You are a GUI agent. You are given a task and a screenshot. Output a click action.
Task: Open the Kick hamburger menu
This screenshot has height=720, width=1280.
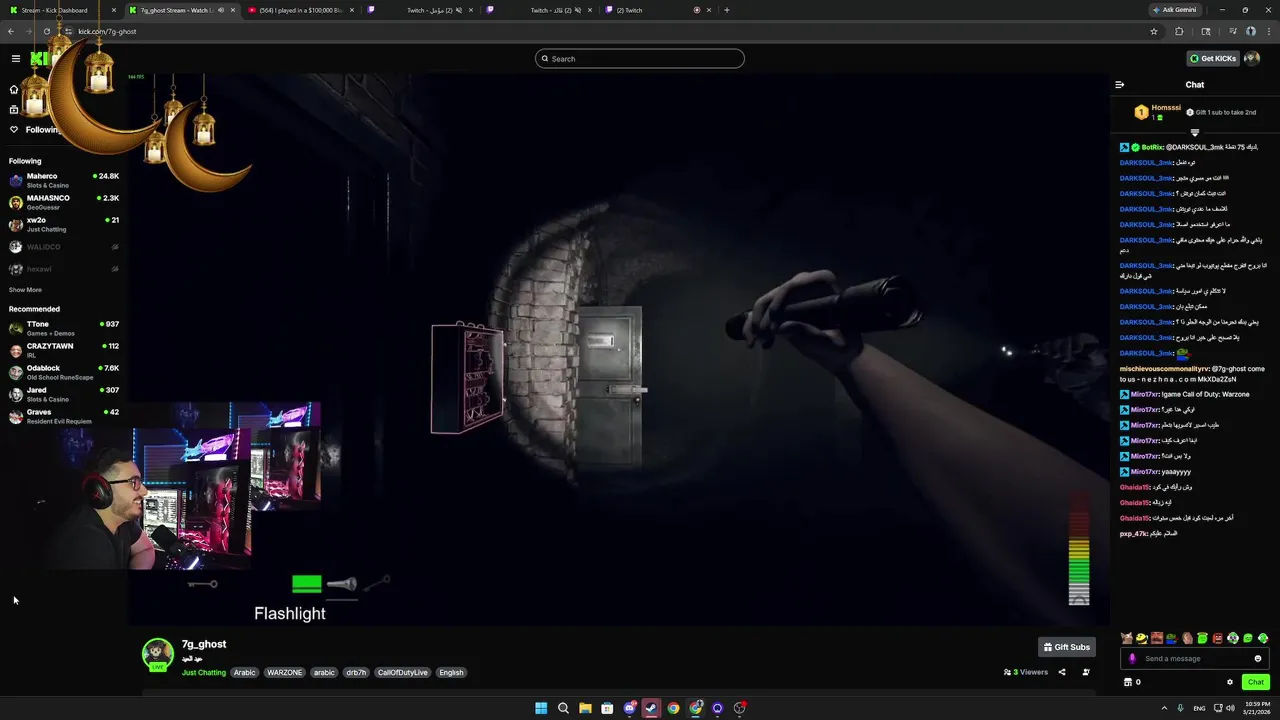coord(15,58)
